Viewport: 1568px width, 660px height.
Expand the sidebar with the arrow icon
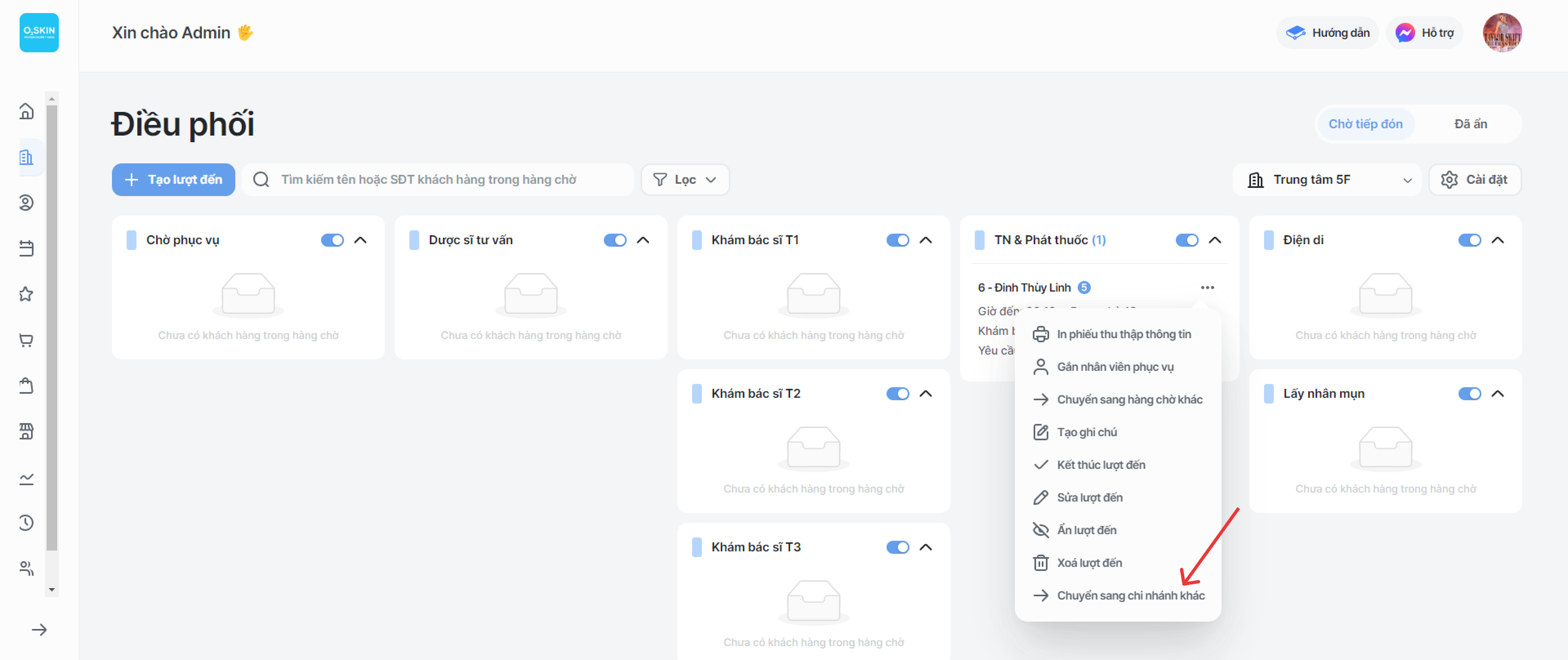[39, 630]
